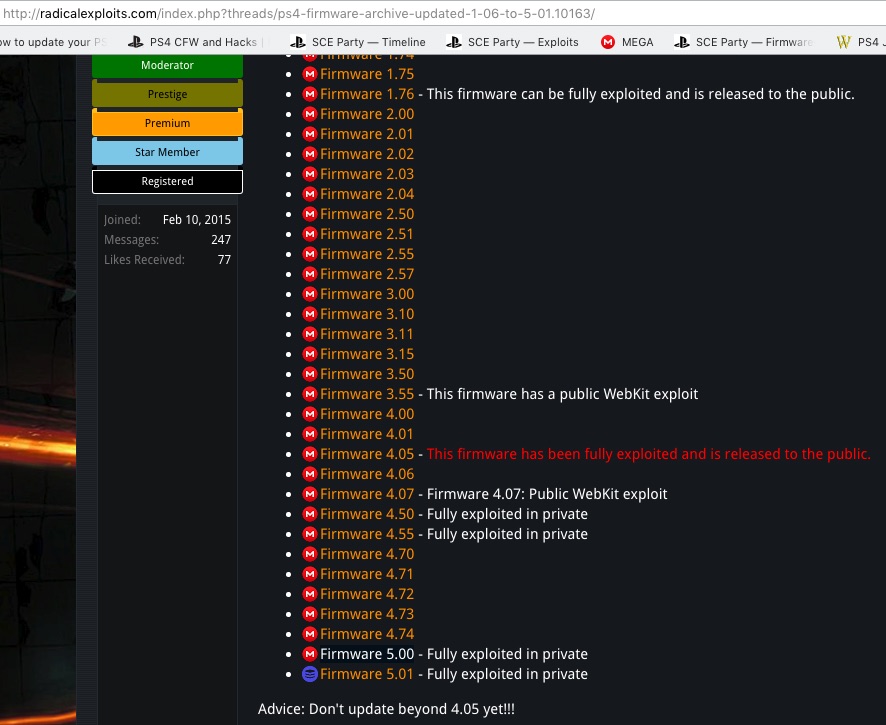Screen dimensions: 886x725
Task: Click MEGA icon beside Firmware 4.05
Action: 310,454
